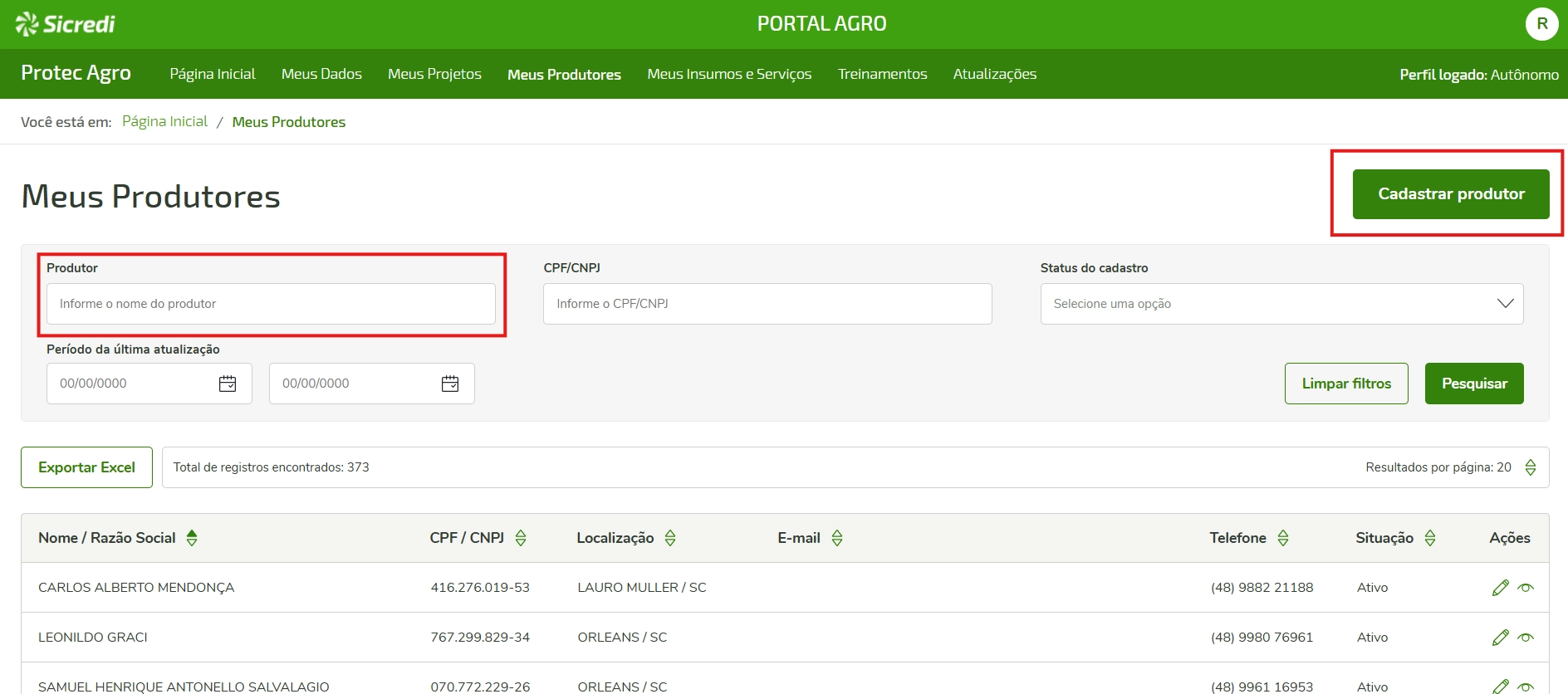Sort by Nome / Razão Social
1568x694 pixels.
click(x=192, y=538)
